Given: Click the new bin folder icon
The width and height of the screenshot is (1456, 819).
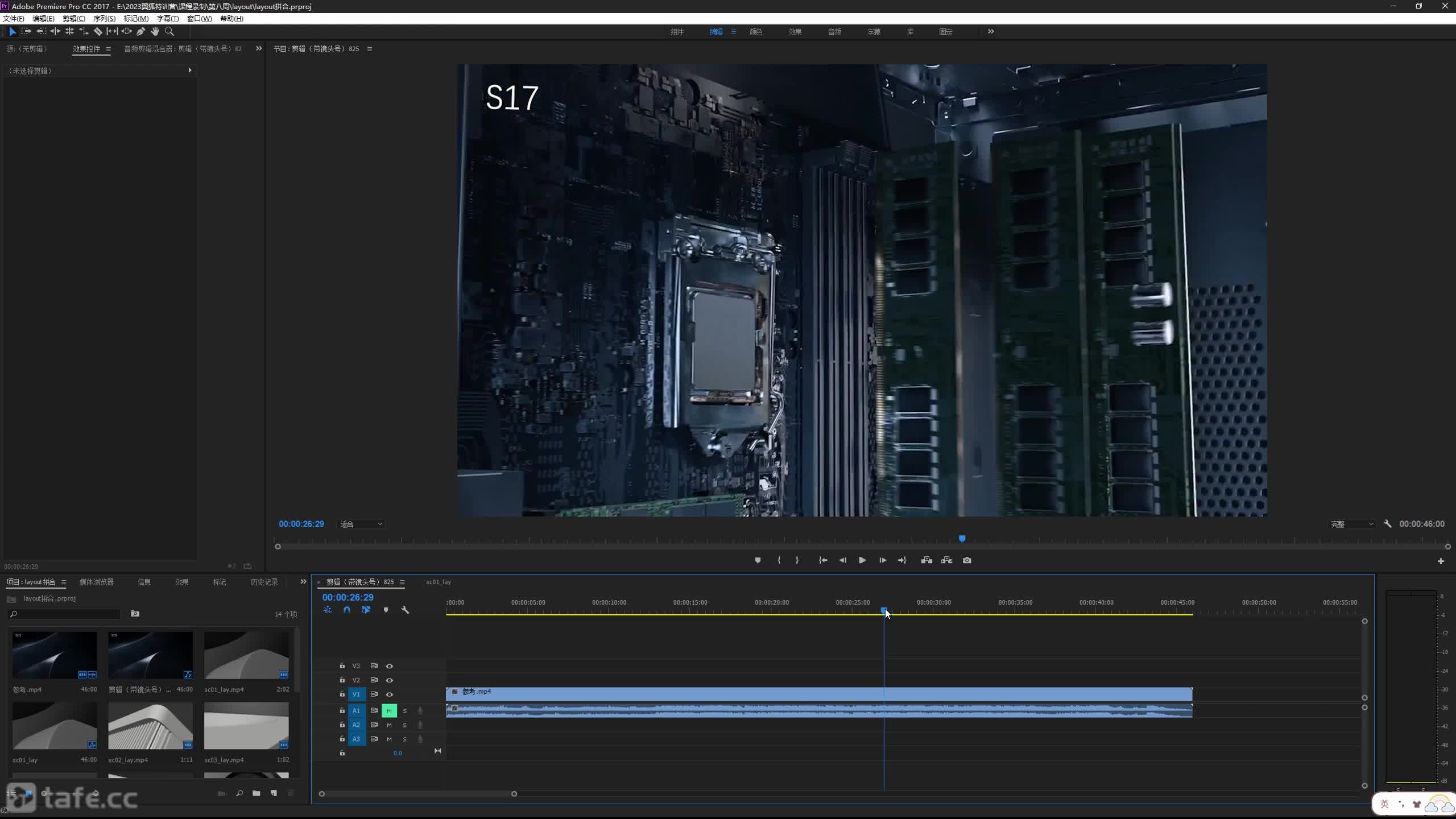Looking at the screenshot, I should pos(257,793).
